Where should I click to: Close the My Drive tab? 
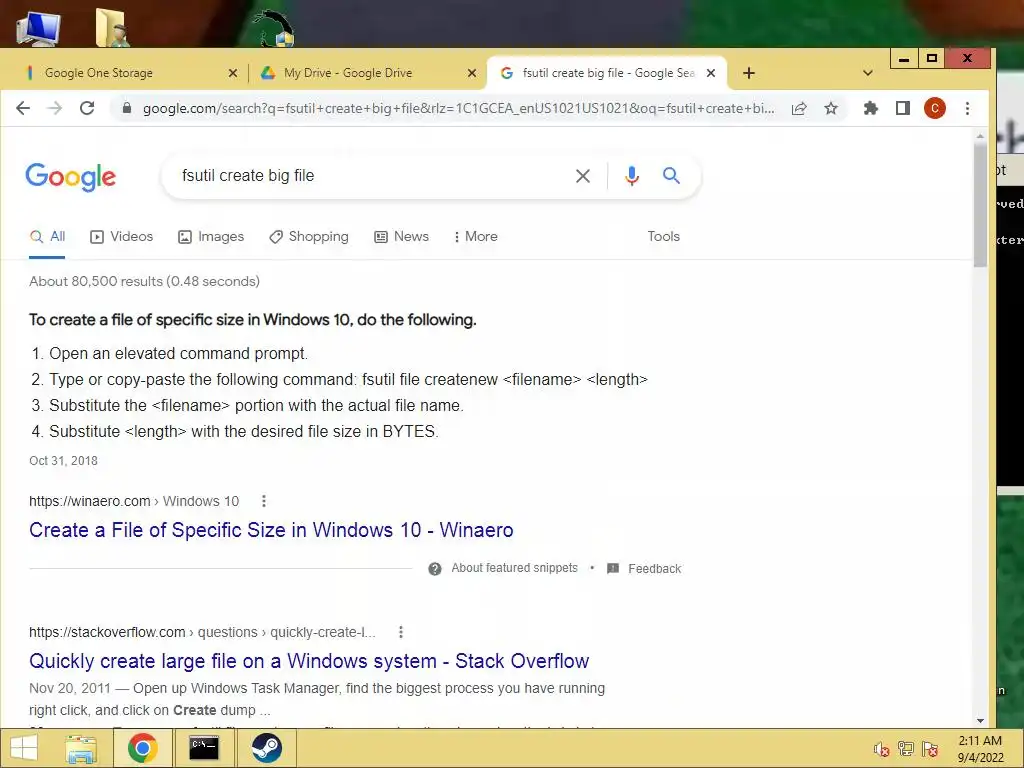coord(472,73)
